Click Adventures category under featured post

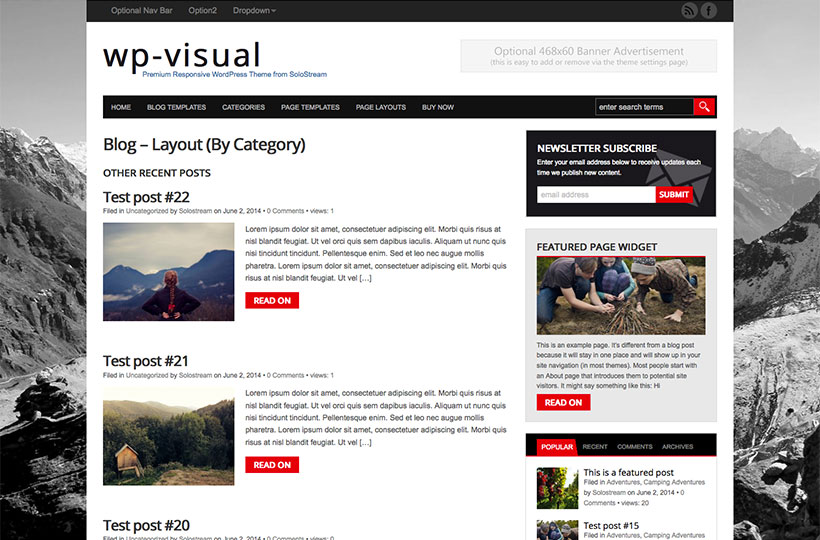coord(623,482)
